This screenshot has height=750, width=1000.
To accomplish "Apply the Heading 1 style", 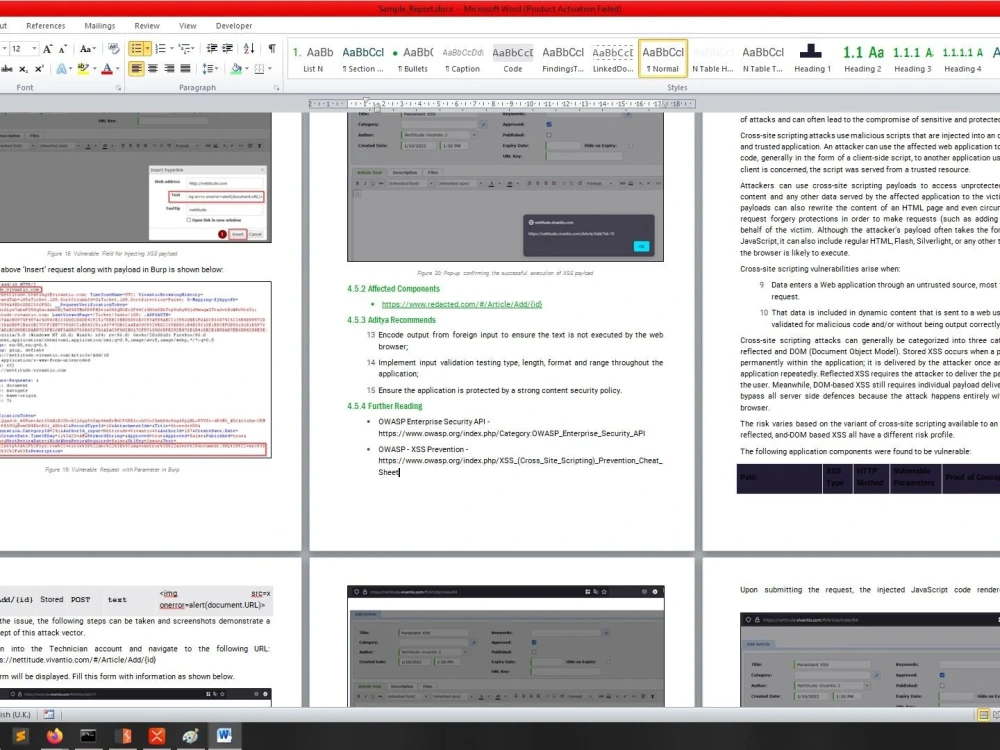I will 812,59.
